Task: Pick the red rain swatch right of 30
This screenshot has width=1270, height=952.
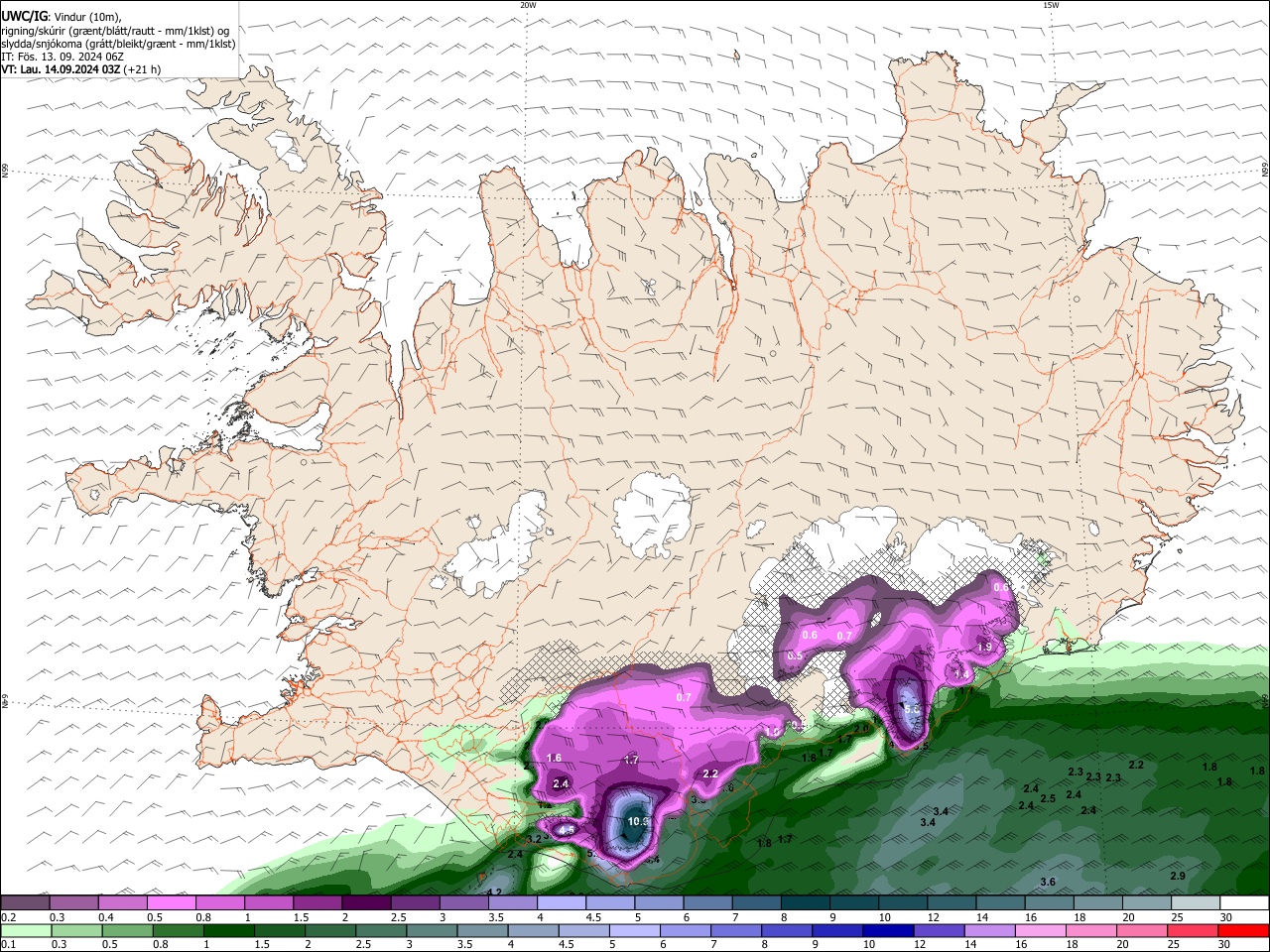Action: coord(1243,930)
